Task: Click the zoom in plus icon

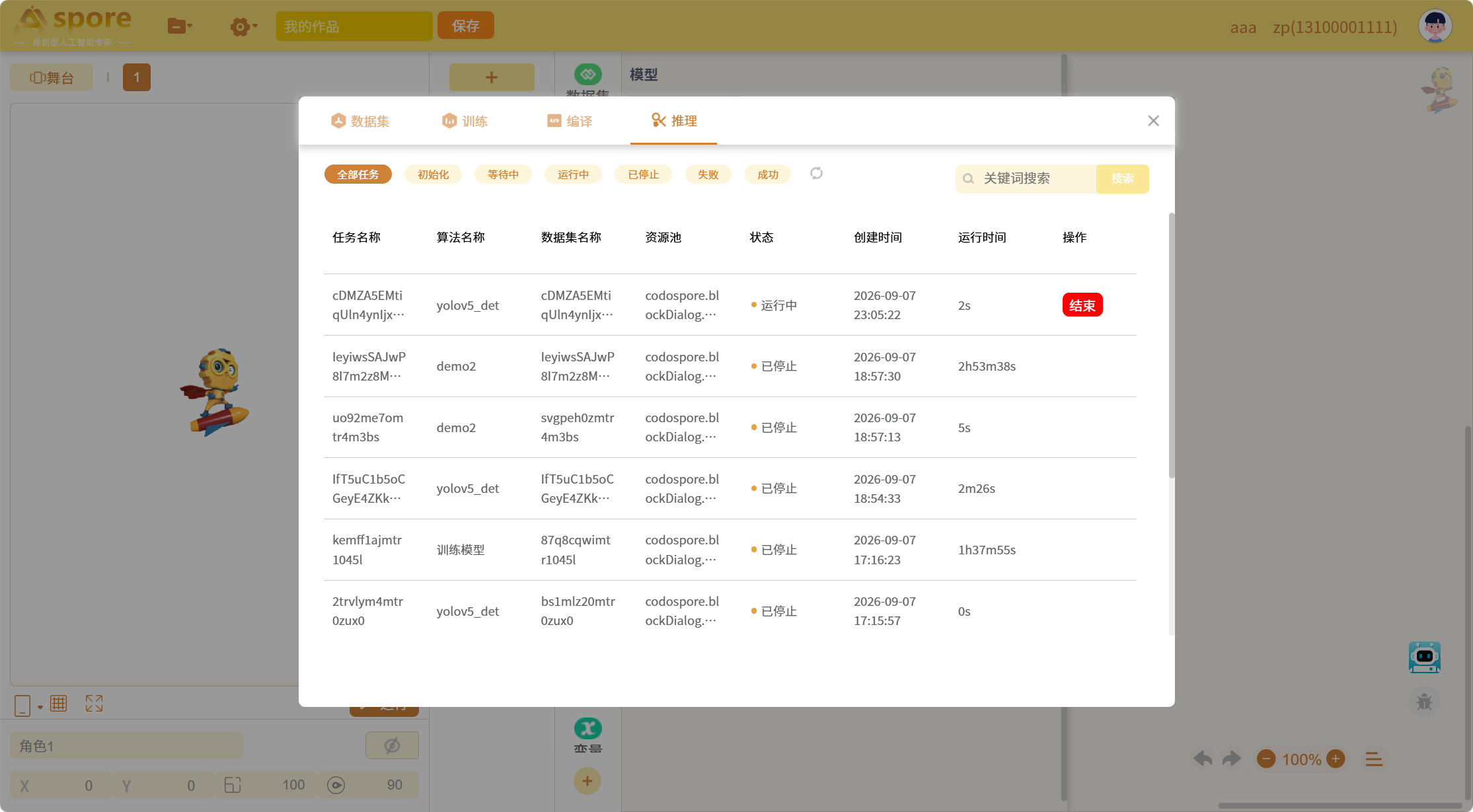Action: pos(1336,758)
